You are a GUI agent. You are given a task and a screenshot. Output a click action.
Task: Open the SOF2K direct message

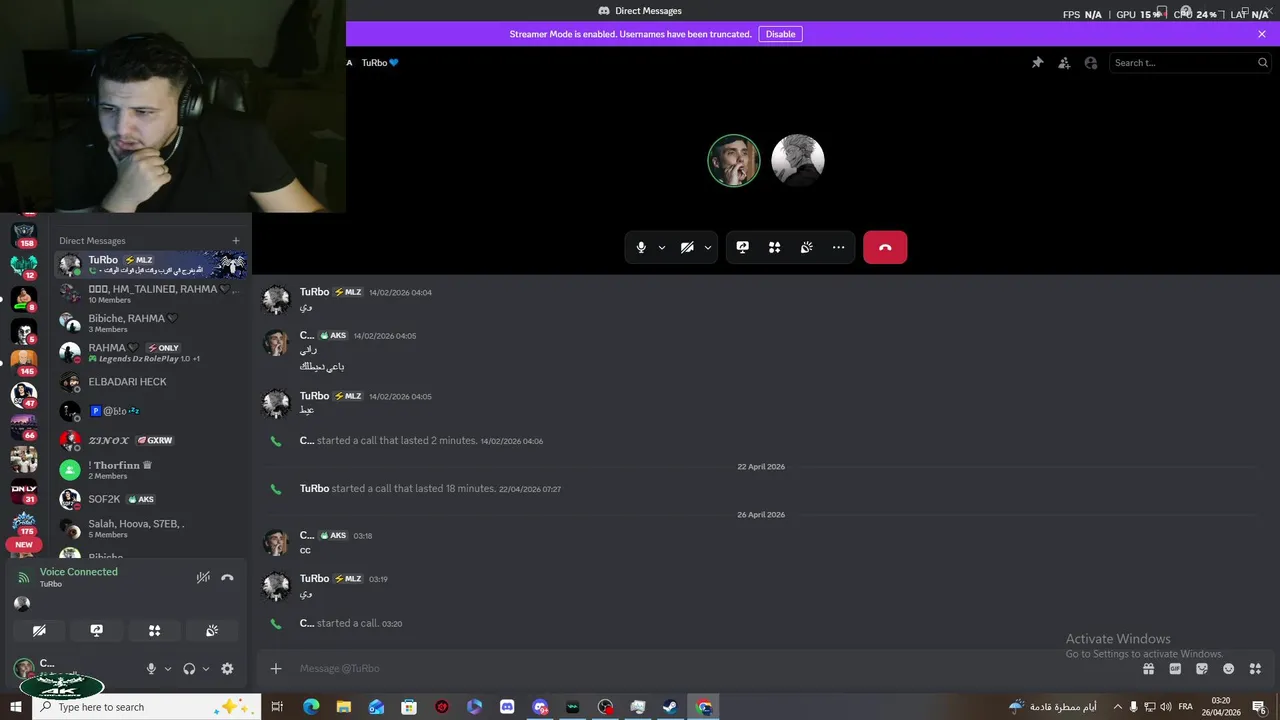click(151, 499)
